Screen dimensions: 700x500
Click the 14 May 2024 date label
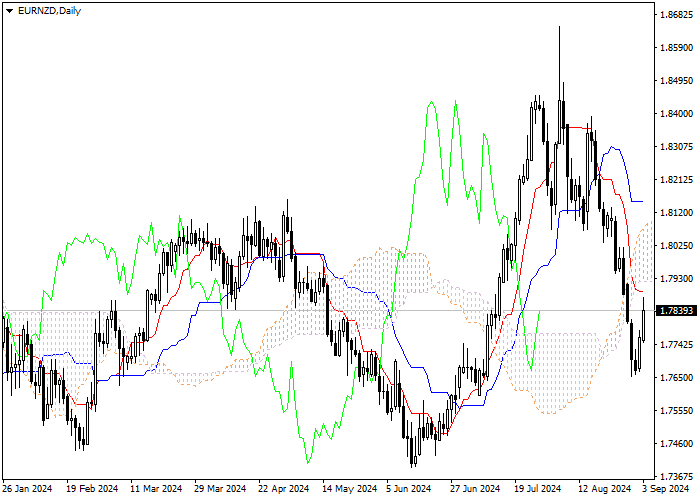click(x=350, y=489)
